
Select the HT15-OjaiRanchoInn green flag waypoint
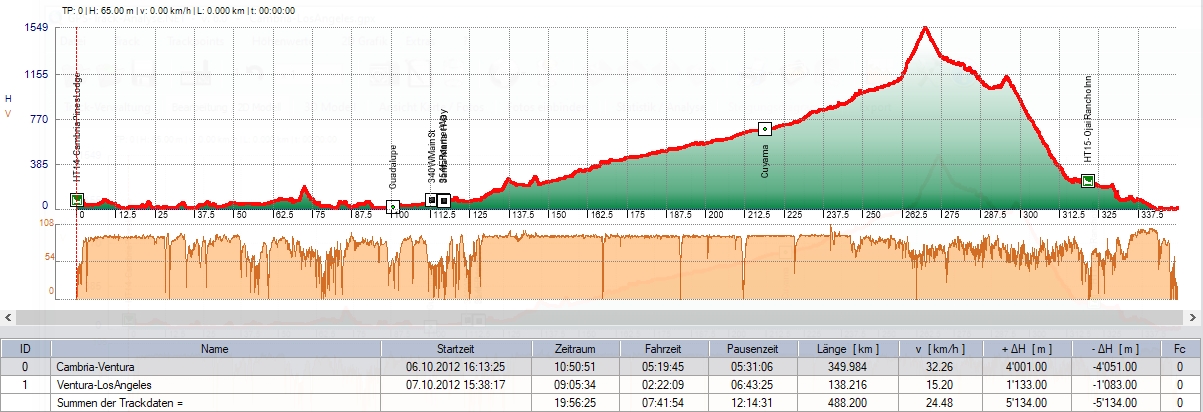point(1088,180)
